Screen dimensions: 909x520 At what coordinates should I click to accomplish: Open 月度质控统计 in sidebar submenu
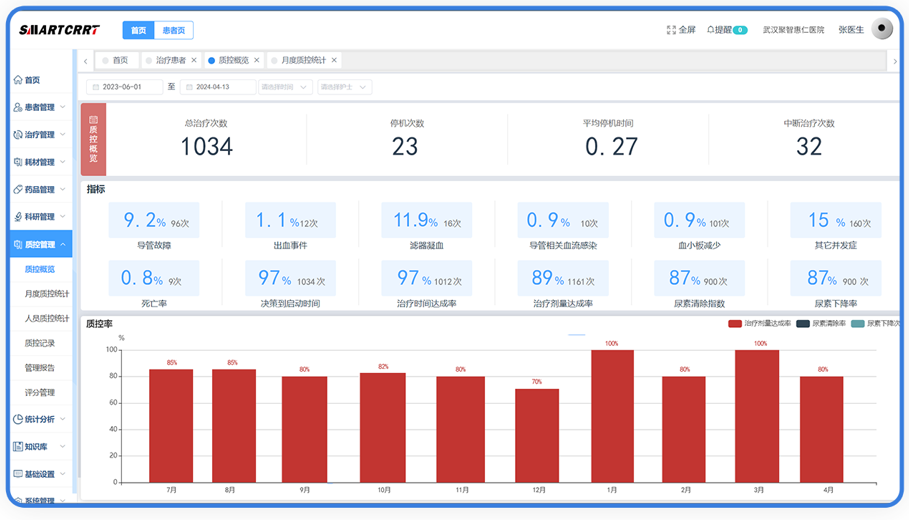[47, 294]
